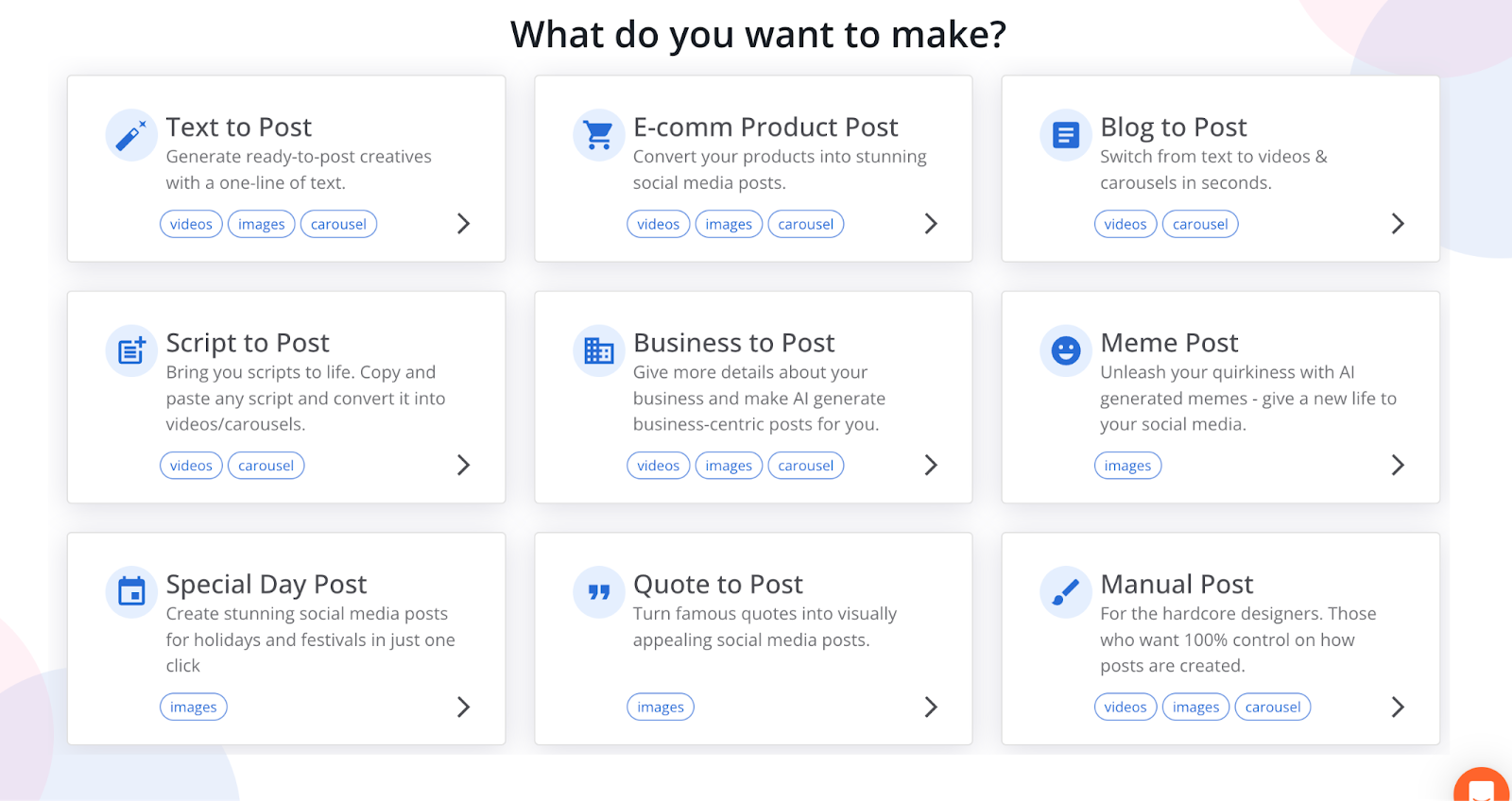The width and height of the screenshot is (1512, 801).
Task: Expand Text to Post with its arrow
Action: (463, 224)
